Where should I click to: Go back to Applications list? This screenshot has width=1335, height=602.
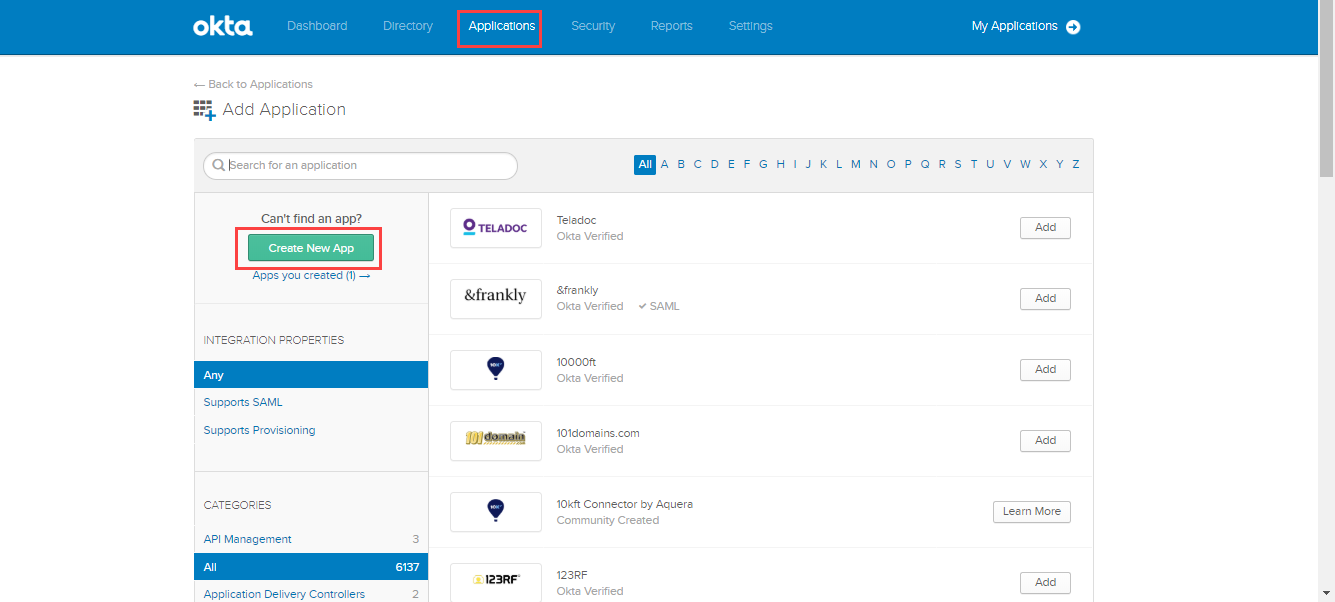point(253,84)
